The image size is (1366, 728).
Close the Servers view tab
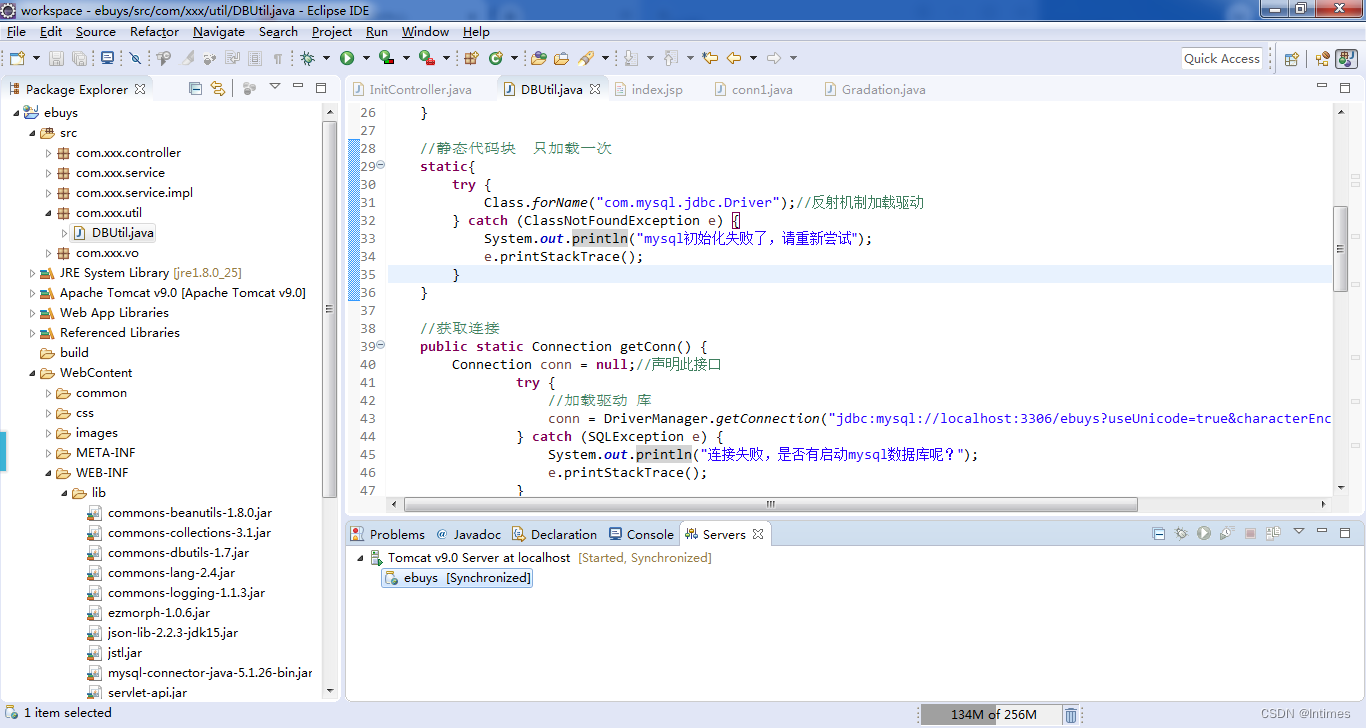point(758,534)
